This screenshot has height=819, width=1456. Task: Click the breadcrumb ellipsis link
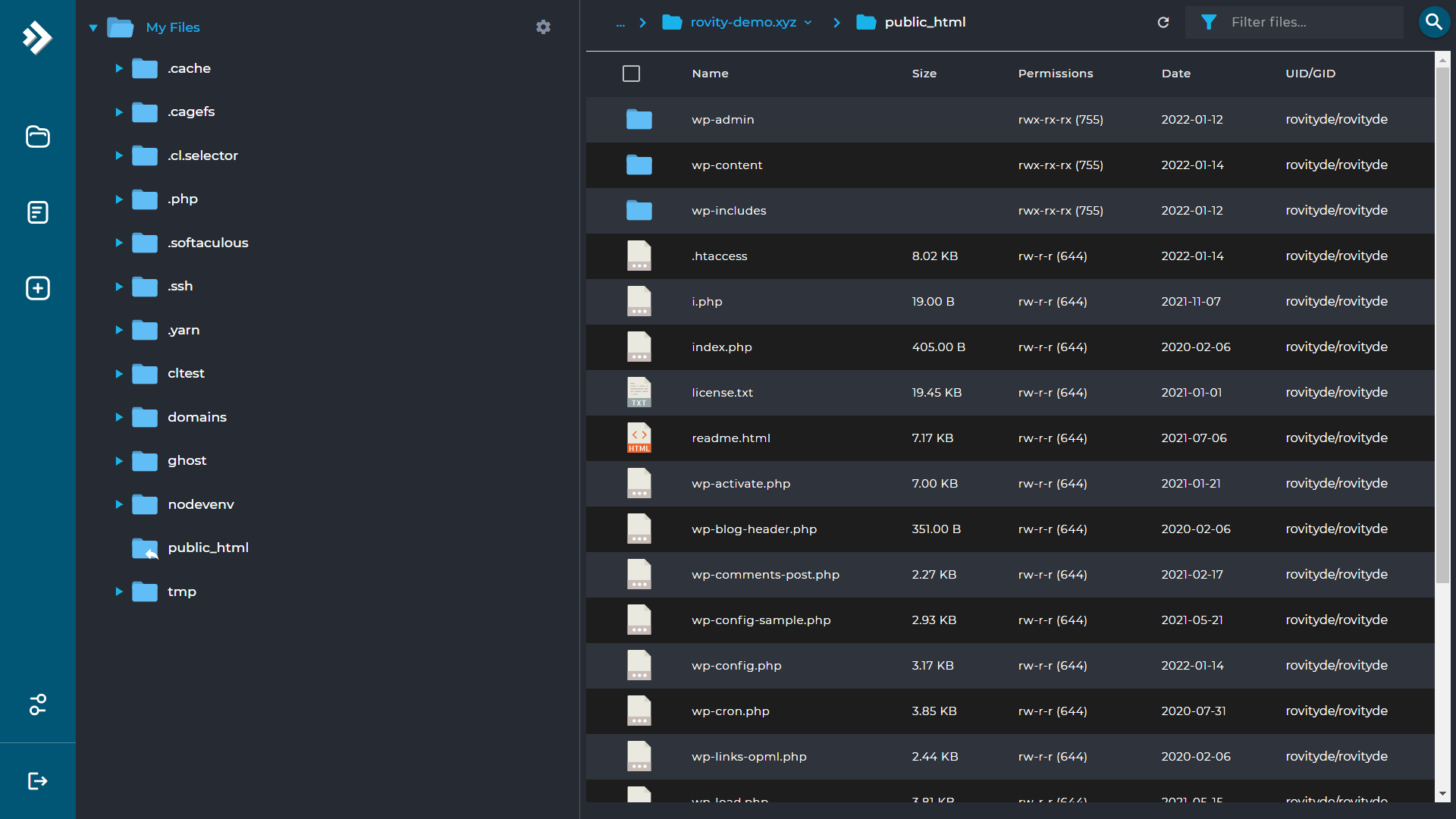620,23
